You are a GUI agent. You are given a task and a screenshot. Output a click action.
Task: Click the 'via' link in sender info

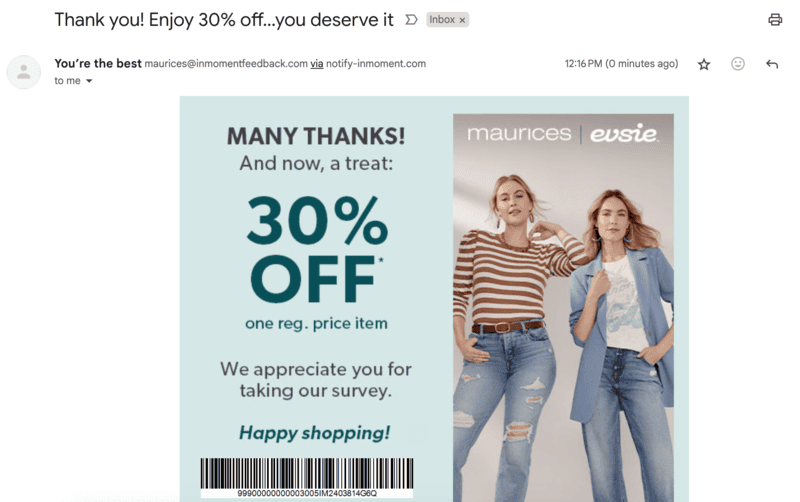317,64
